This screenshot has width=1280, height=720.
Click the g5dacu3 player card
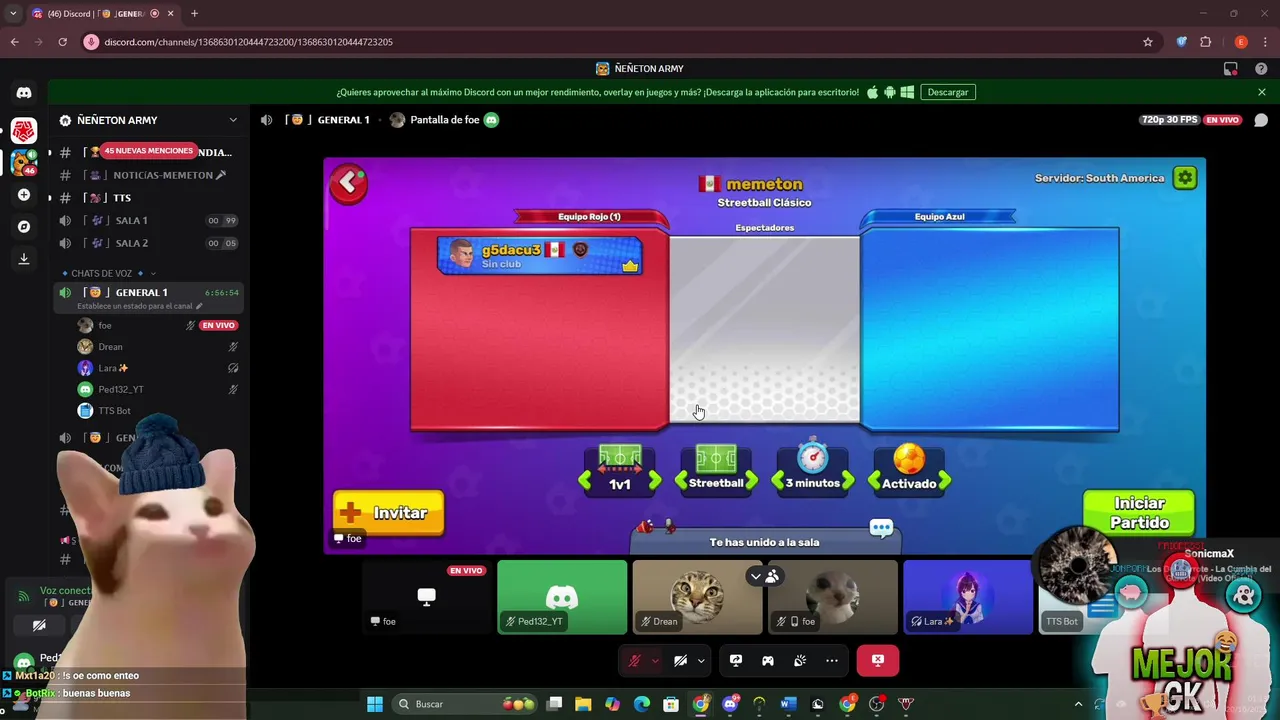pos(540,255)
